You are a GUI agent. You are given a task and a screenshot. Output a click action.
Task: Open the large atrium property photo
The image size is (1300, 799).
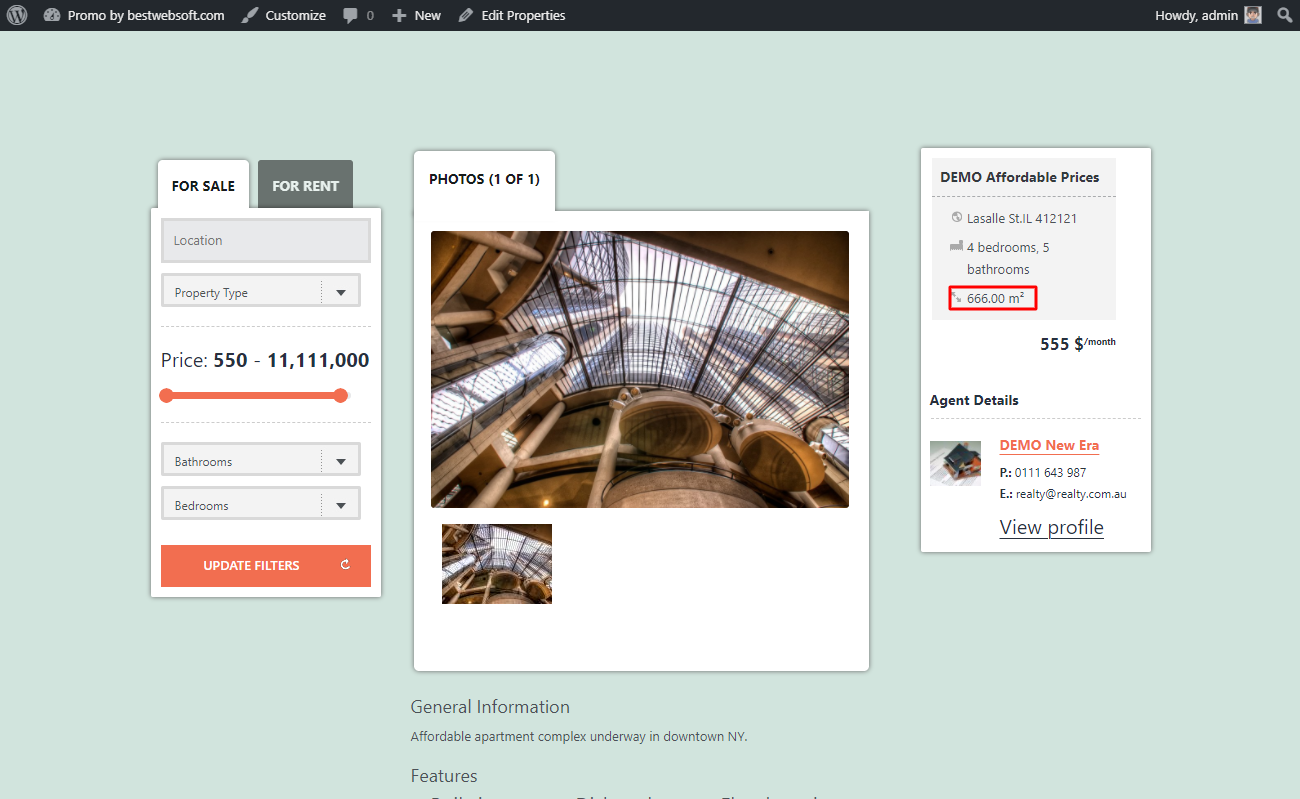640,369
